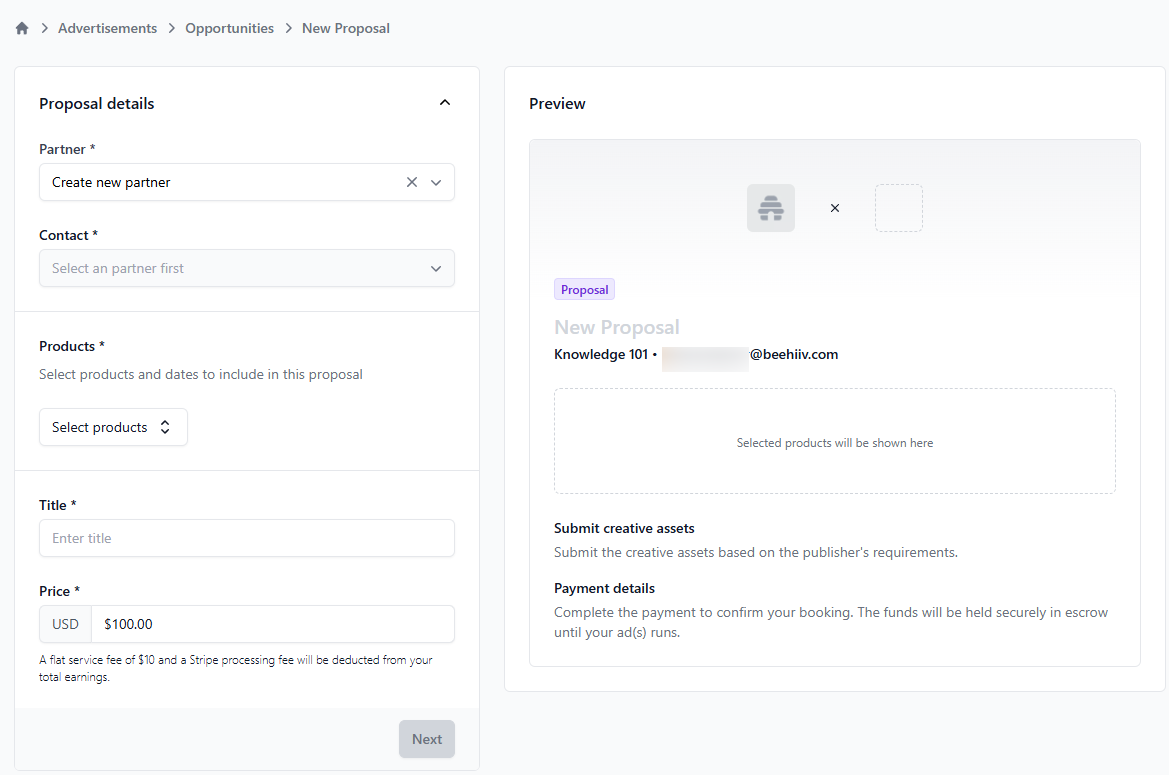Click the home icon in the breadcrumb
Screen dimensions: 1169x775
point(22,29)
